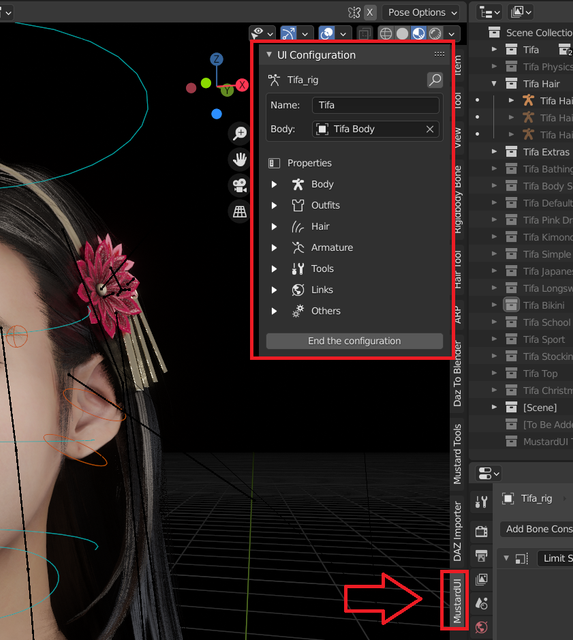This screenshot has height=640, width=573.
Task: Switch to solid shading
Action: tap(402, 33)
